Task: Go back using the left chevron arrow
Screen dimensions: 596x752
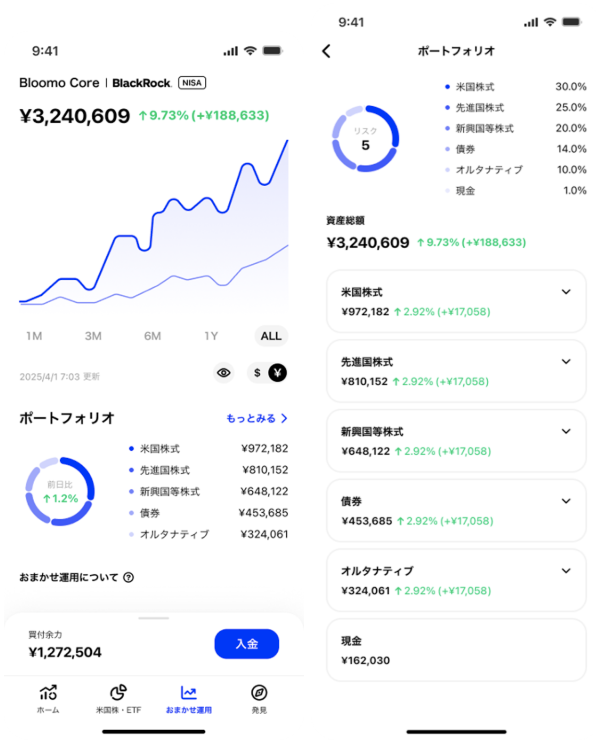Action: tap(327, 51)
